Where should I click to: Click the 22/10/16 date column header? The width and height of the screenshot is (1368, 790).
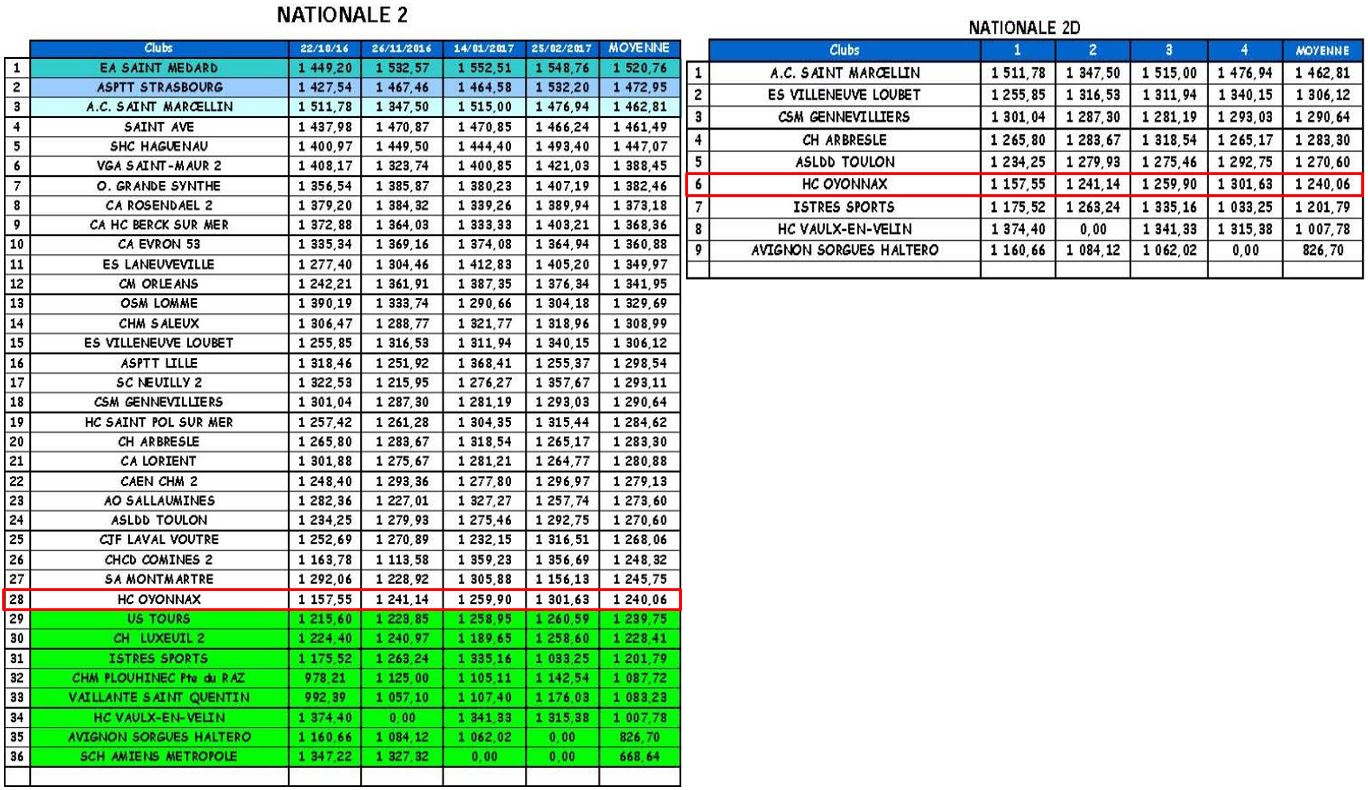pyautogui.click(x=326, y=49)
